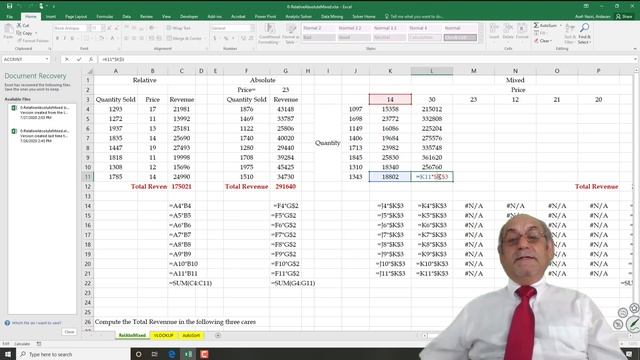Select the AutoSort sheet tab

191,336
